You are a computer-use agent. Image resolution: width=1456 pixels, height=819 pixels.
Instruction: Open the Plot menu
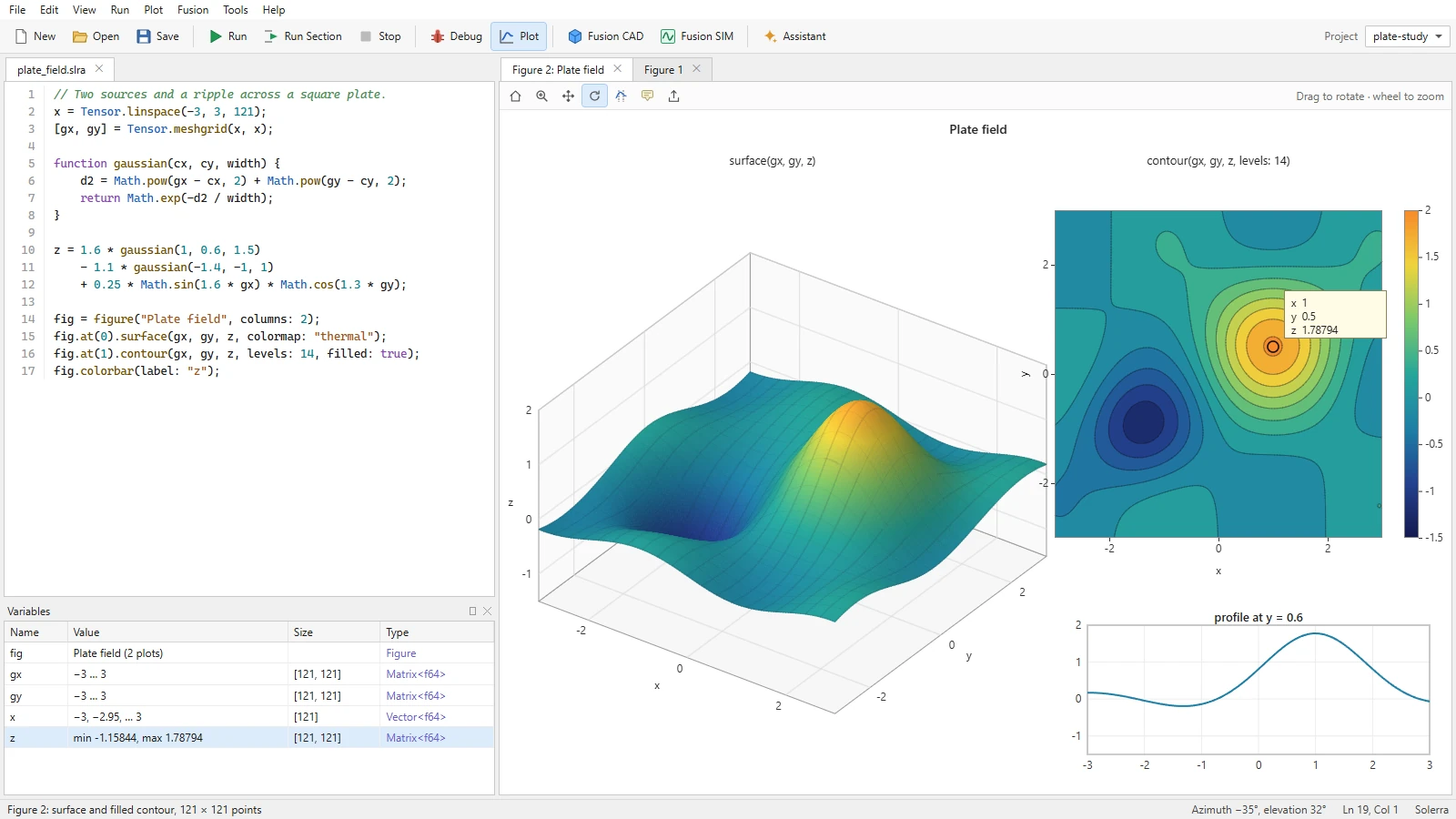154,10
